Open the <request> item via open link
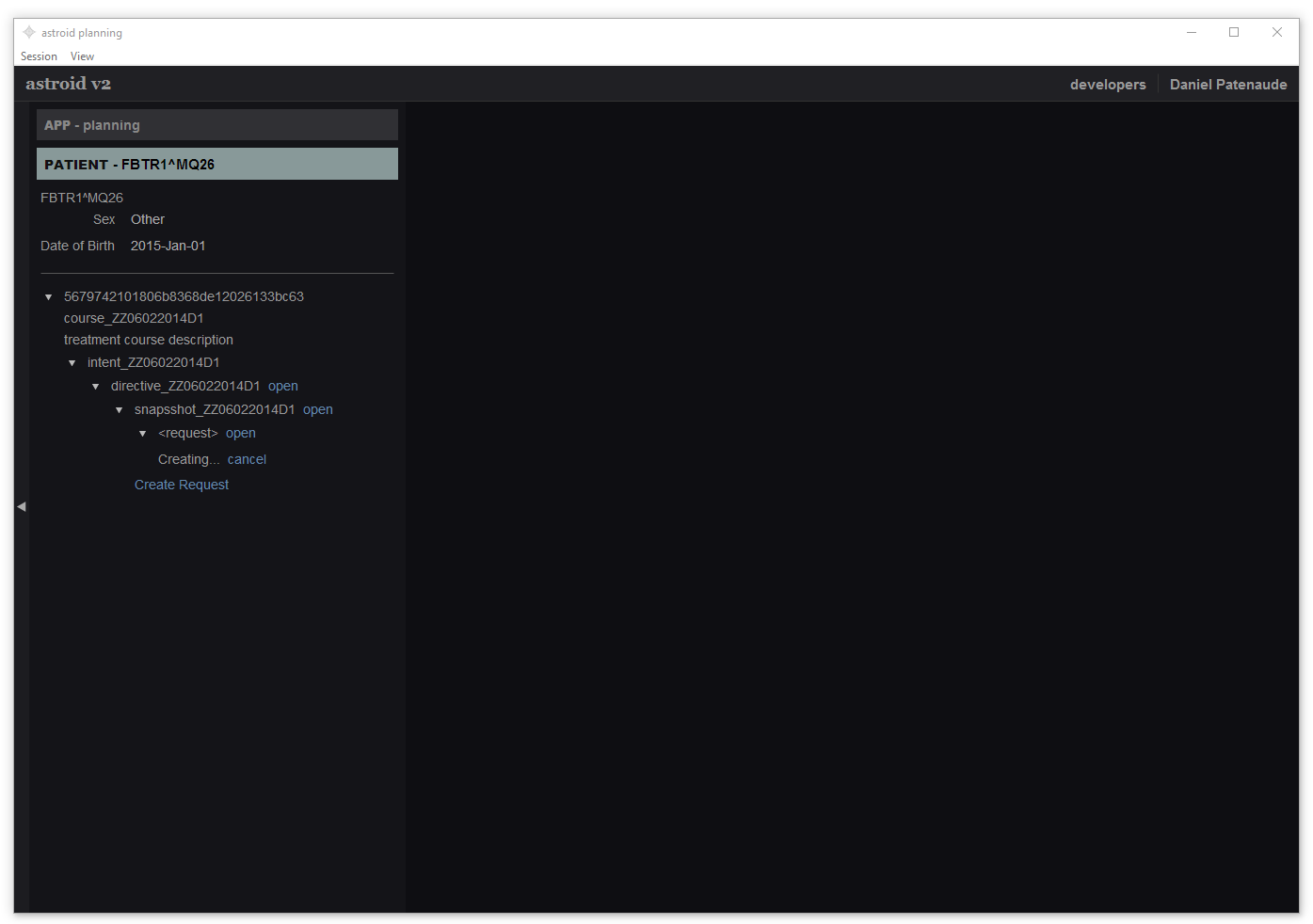The height and width of the screenshot is (924, 1313). coord(240,434)
